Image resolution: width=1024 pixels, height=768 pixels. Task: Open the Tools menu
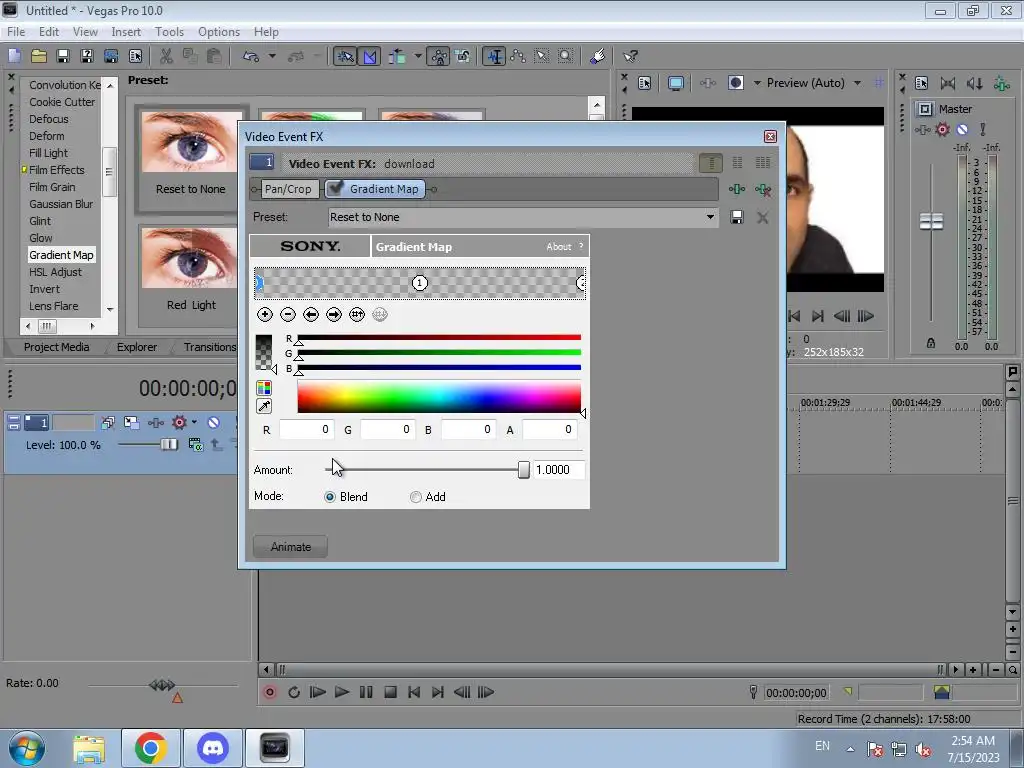click(169, 31)
